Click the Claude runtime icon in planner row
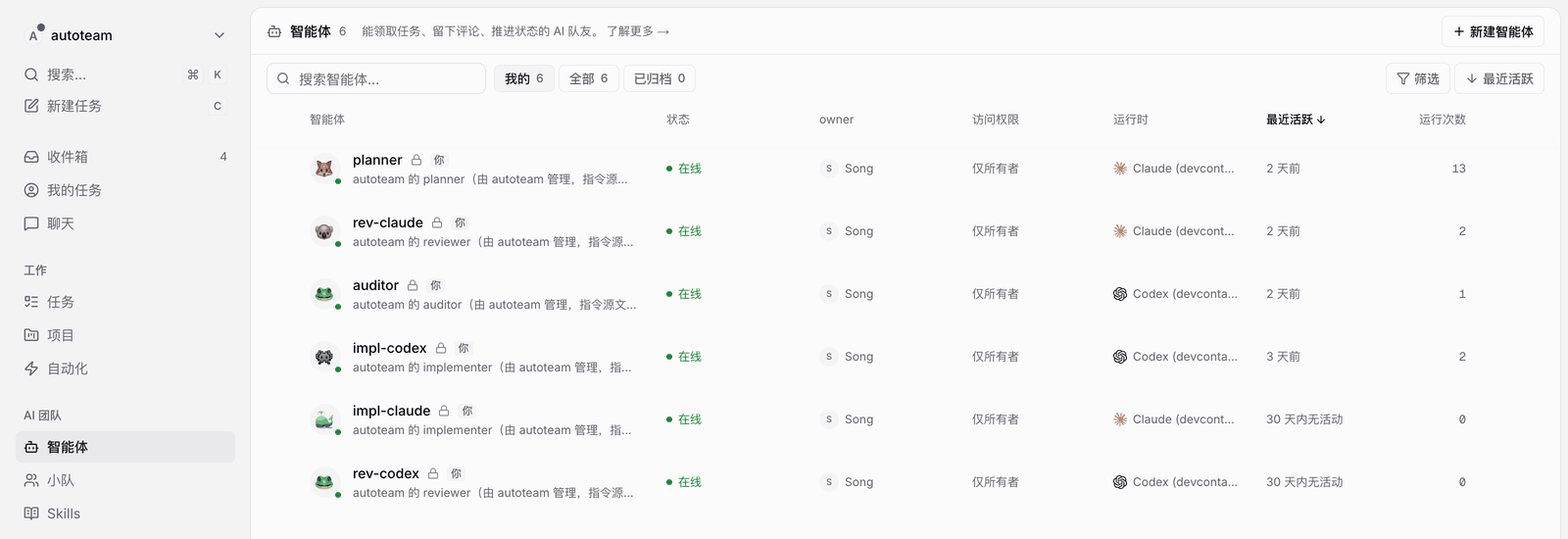Viewport: 1568px width, 539px height. (x=1120, y=169)
